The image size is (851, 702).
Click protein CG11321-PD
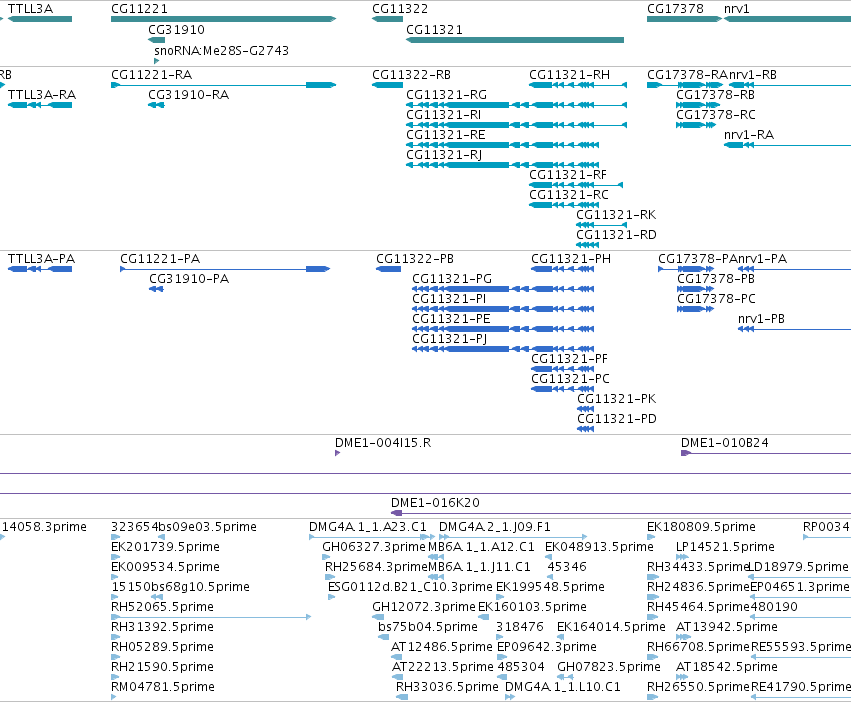point(617,419)
